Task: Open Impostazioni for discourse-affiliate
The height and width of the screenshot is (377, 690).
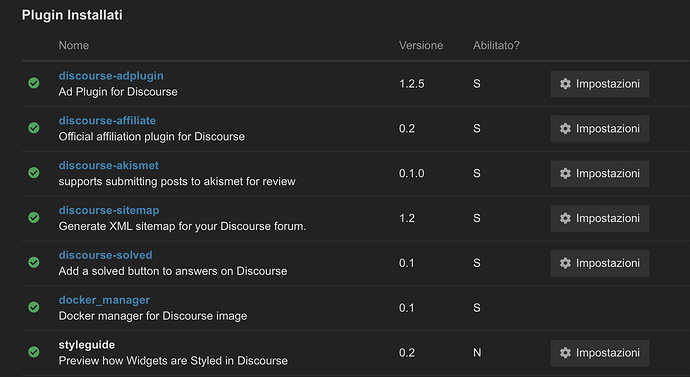Action: tap(599, 129)
